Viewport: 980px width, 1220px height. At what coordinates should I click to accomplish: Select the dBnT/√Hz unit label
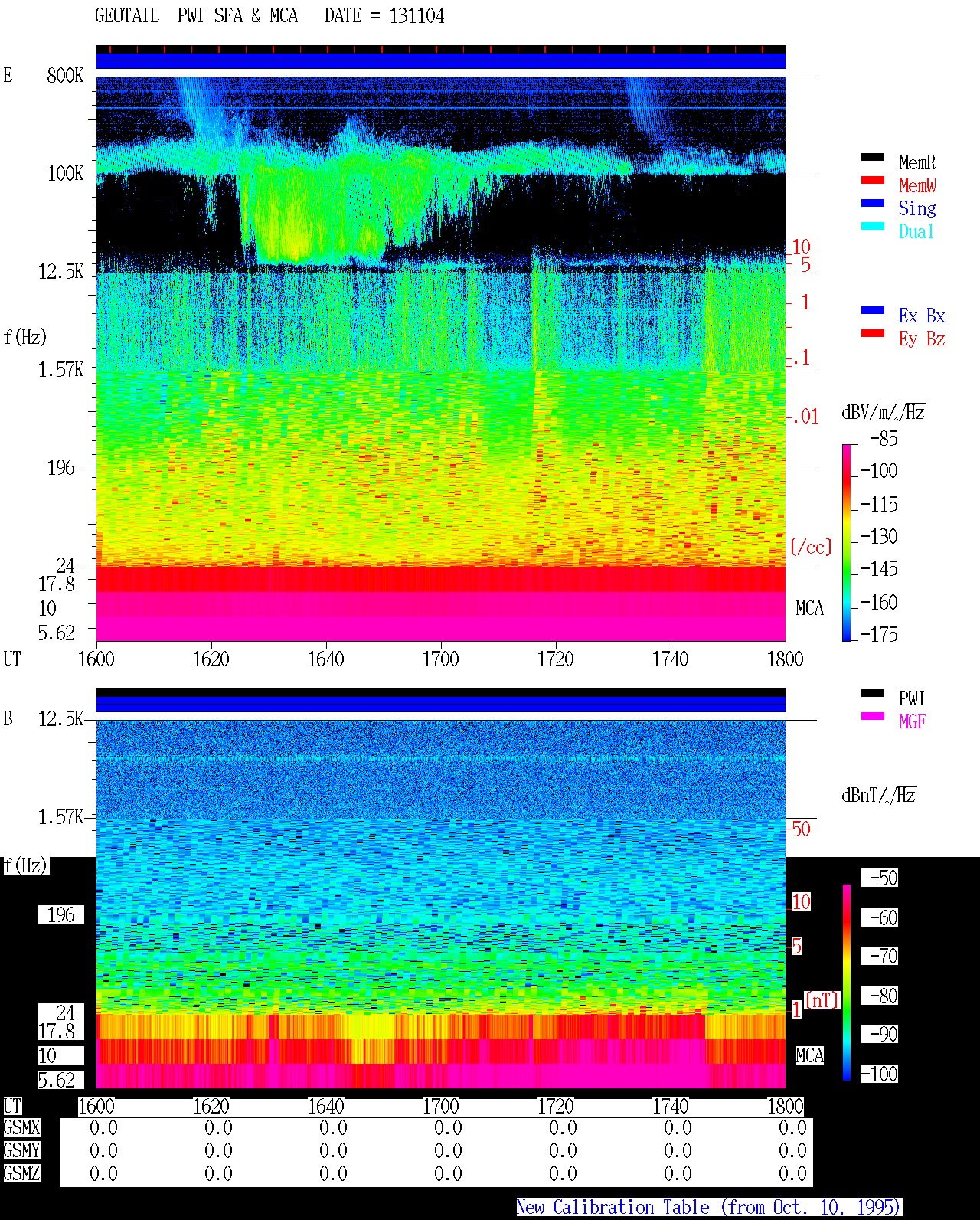[x=878, y=795]
